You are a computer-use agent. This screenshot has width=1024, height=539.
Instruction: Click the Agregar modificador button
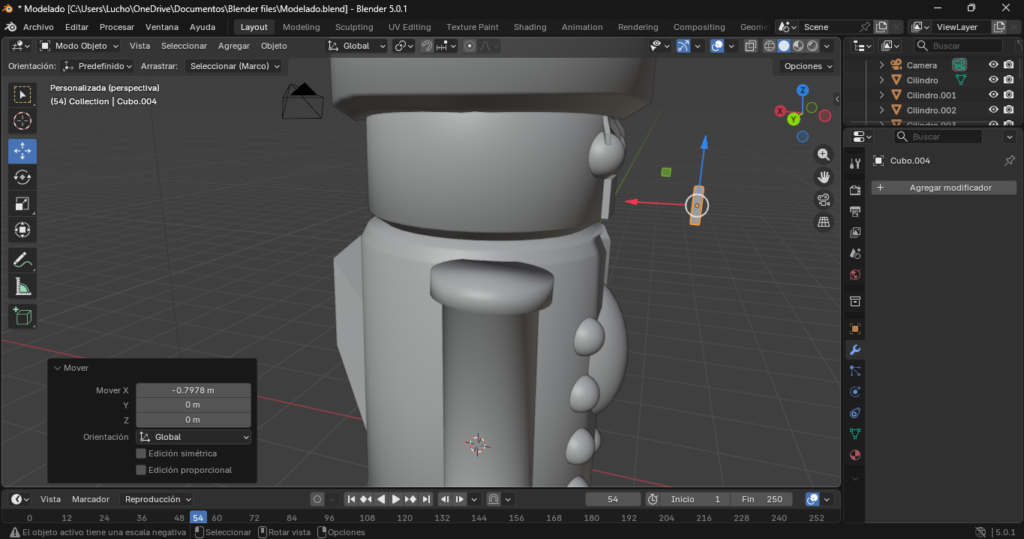(x=944, y=188)
